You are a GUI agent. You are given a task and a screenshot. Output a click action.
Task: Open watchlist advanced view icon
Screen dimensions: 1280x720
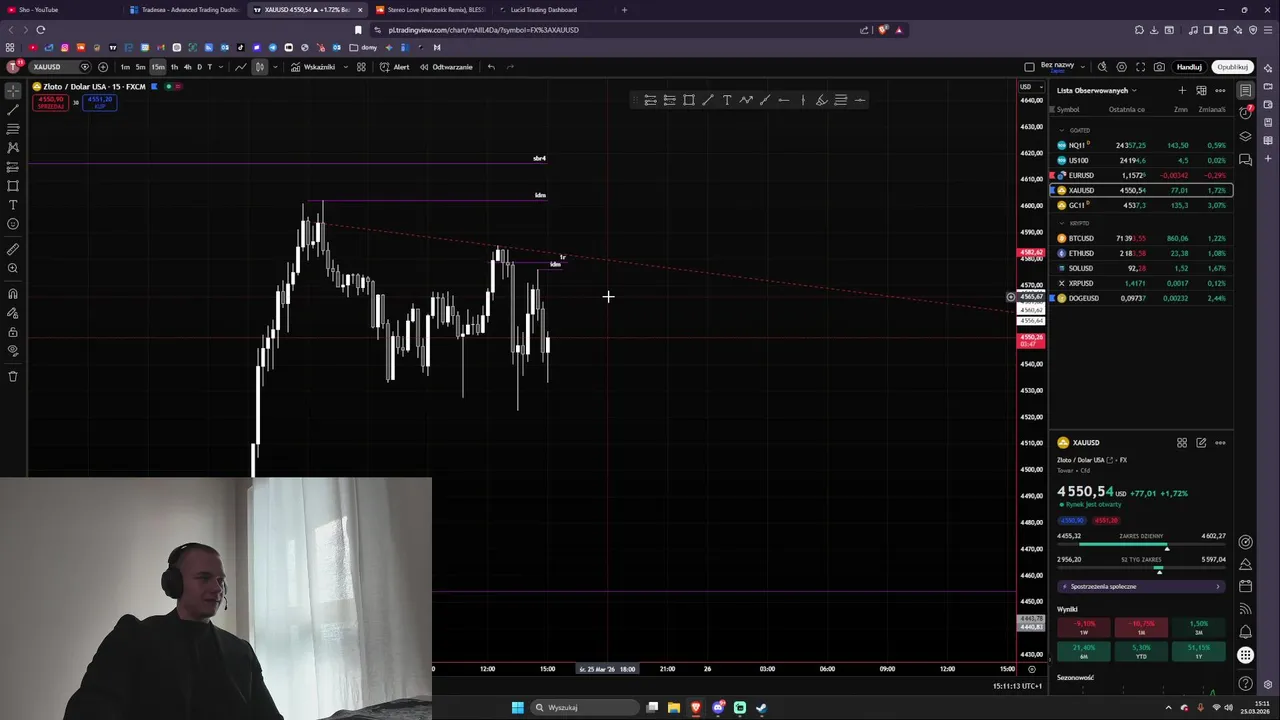click(x=1201, y=90)
